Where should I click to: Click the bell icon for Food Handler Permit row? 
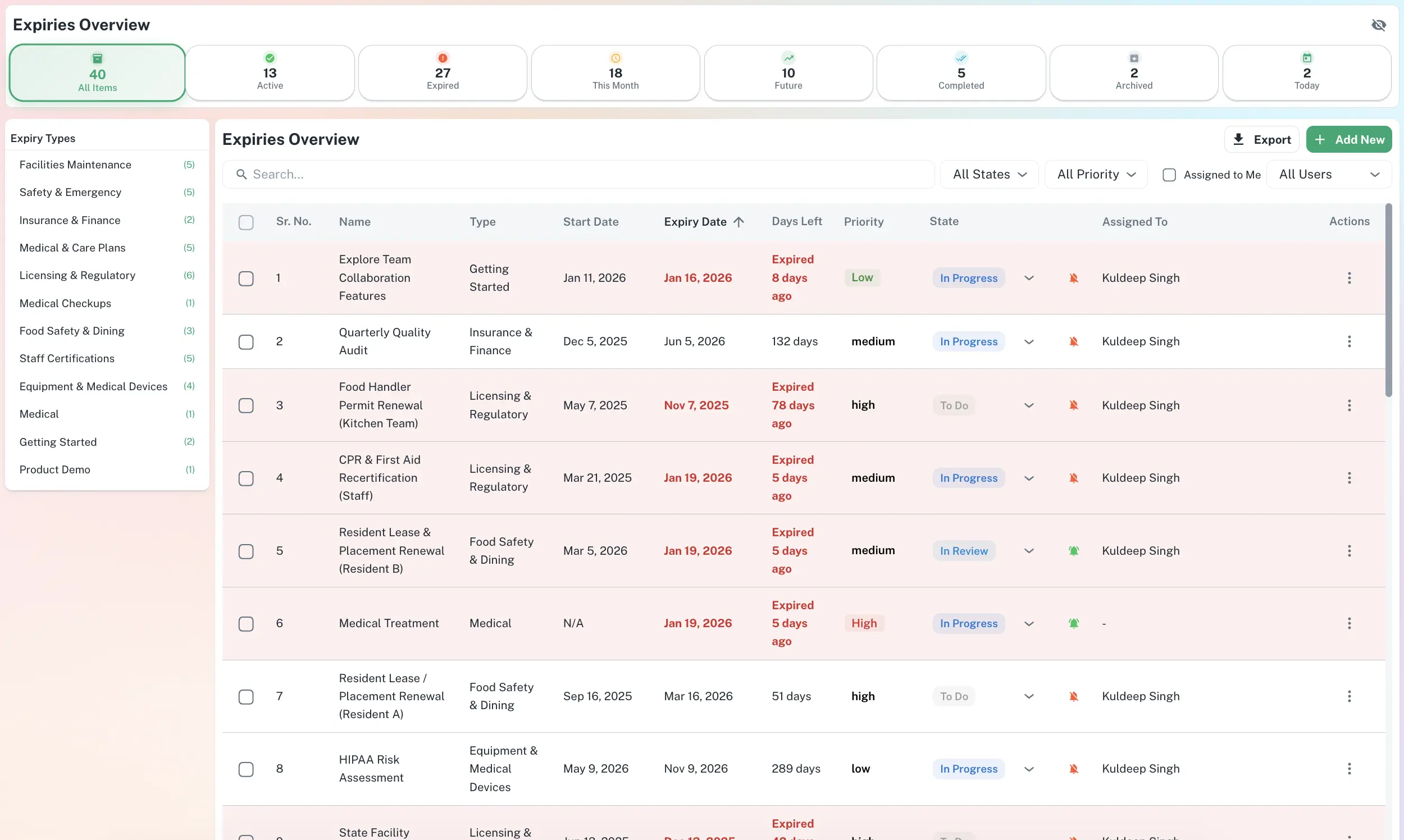(x=1073, y=405)
